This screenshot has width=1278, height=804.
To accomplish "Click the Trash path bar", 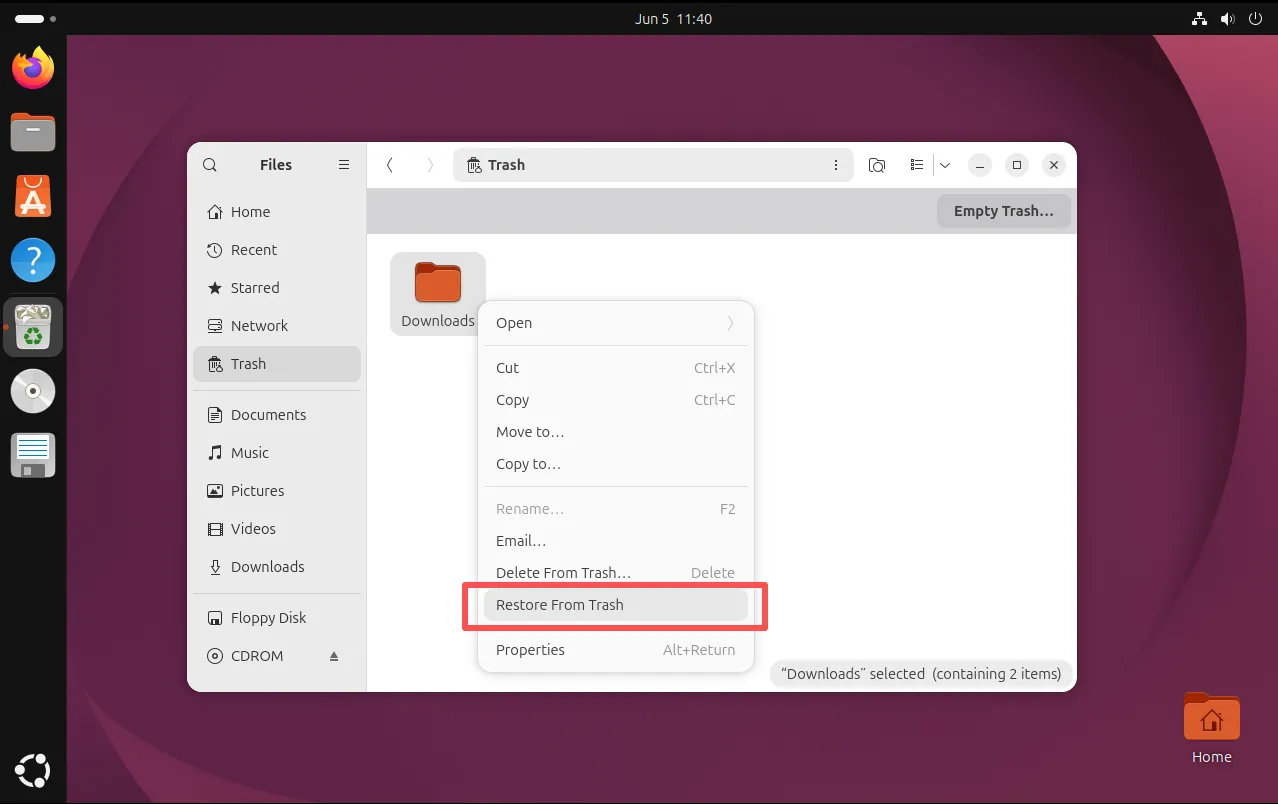I will coord(653,165).
